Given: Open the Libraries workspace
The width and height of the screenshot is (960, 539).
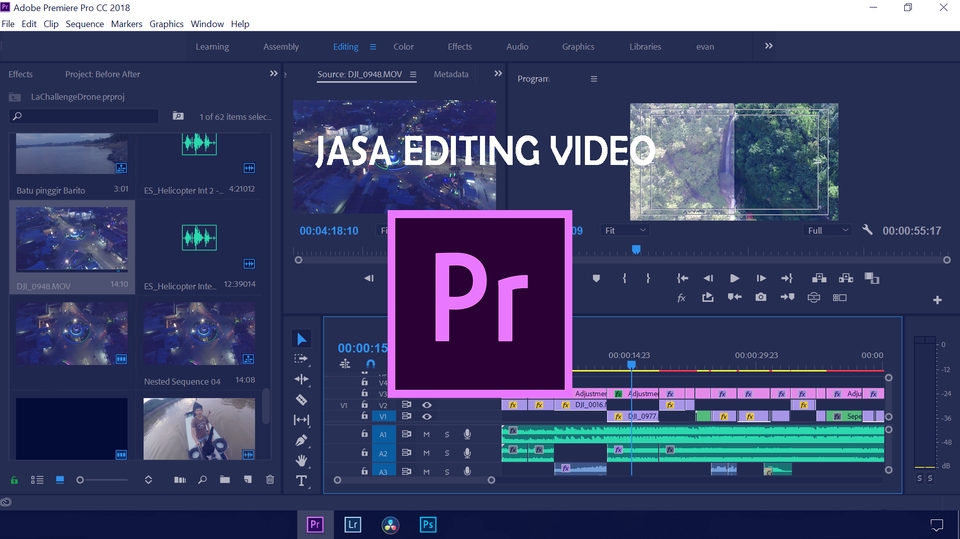Looking at the screenshot, I should (645, 47).
